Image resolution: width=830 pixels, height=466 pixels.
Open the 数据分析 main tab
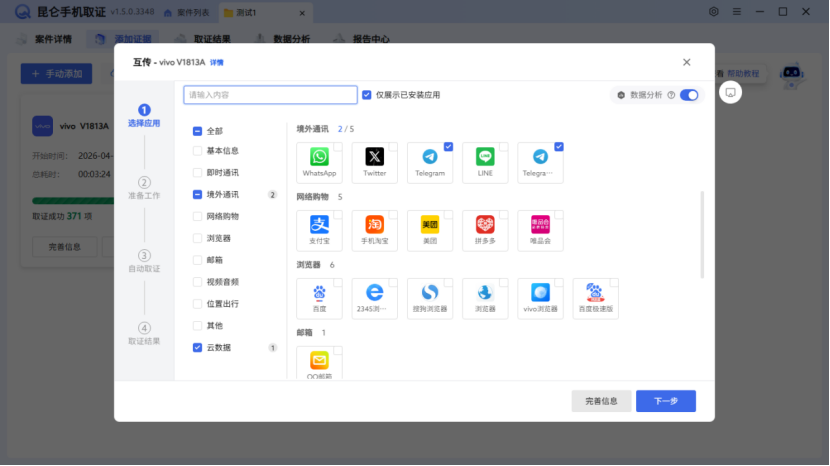click(x=283, y=39)
